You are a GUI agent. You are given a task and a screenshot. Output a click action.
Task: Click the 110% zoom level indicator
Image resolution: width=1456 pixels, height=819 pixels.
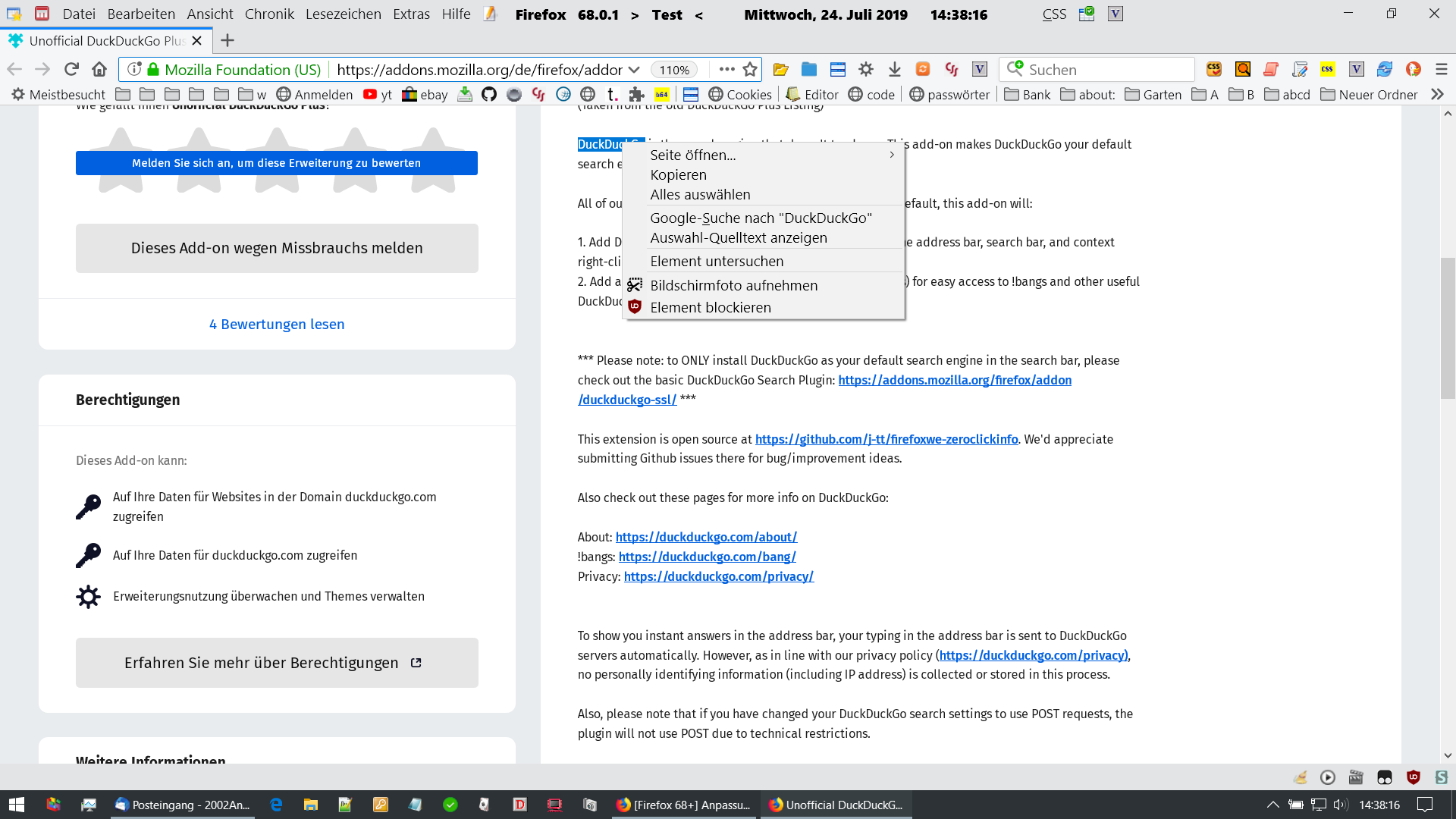coord(673,70)
